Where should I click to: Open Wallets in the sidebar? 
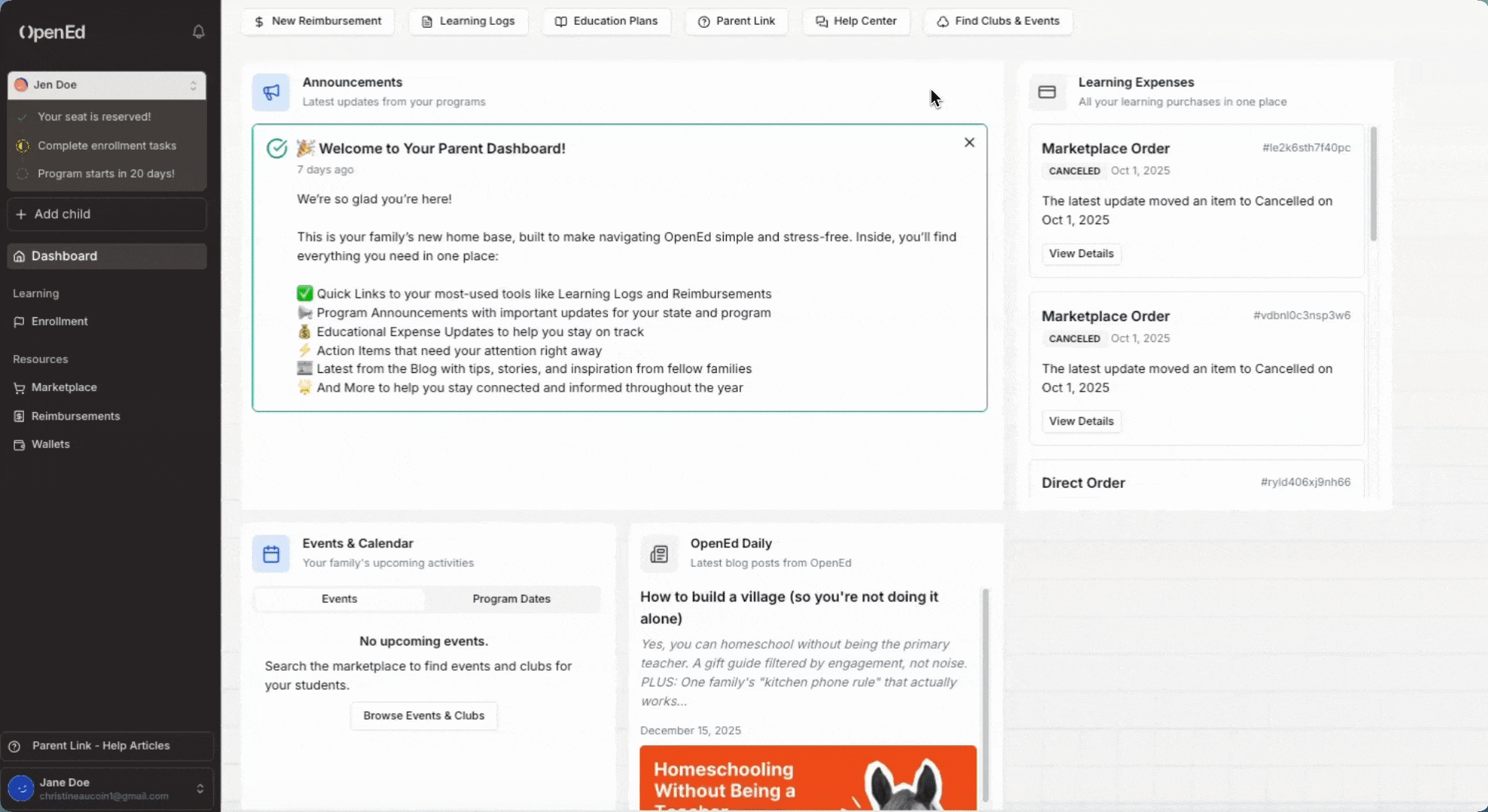pyautogui.click(x=50, y=444)
